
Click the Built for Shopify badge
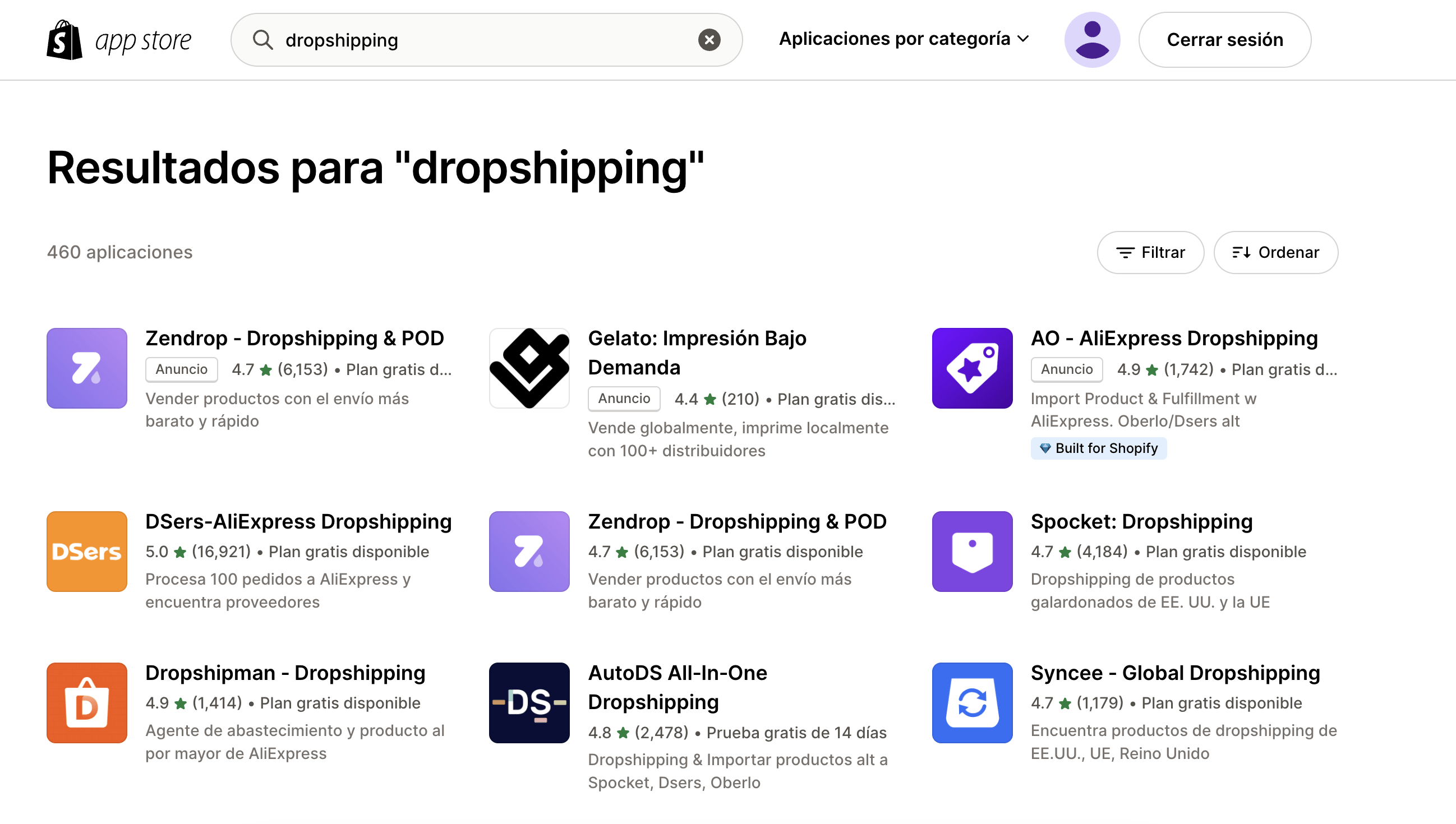1098,448
